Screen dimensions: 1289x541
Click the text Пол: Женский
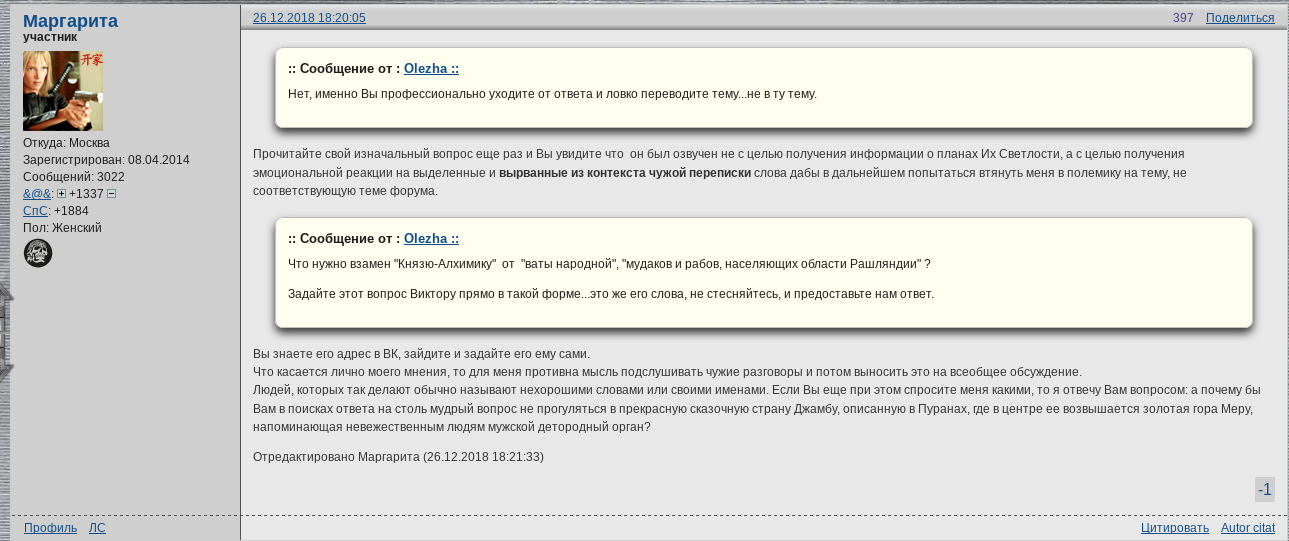pyautogui.click(x=62, y=228)
